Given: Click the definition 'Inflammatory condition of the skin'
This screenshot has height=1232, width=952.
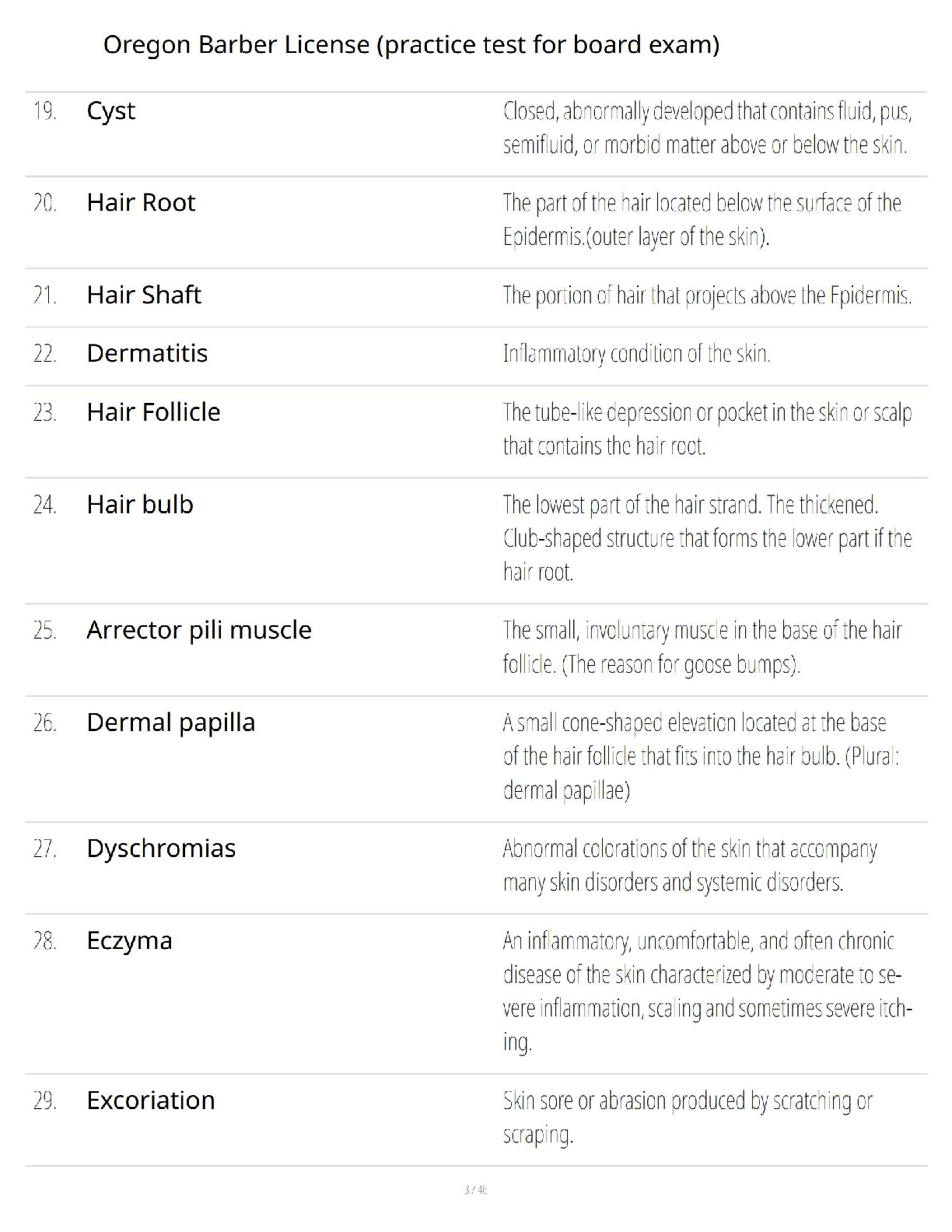Looking at the screenshot, I should tap(636, 354).
